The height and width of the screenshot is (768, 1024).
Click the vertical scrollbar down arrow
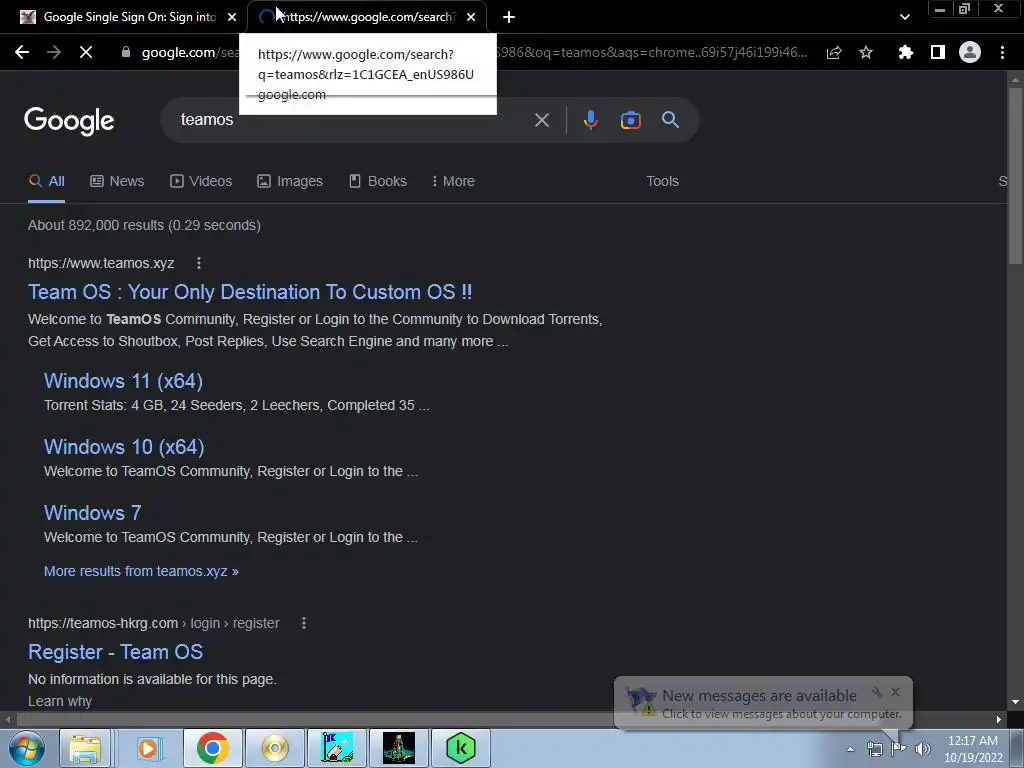1015,702
